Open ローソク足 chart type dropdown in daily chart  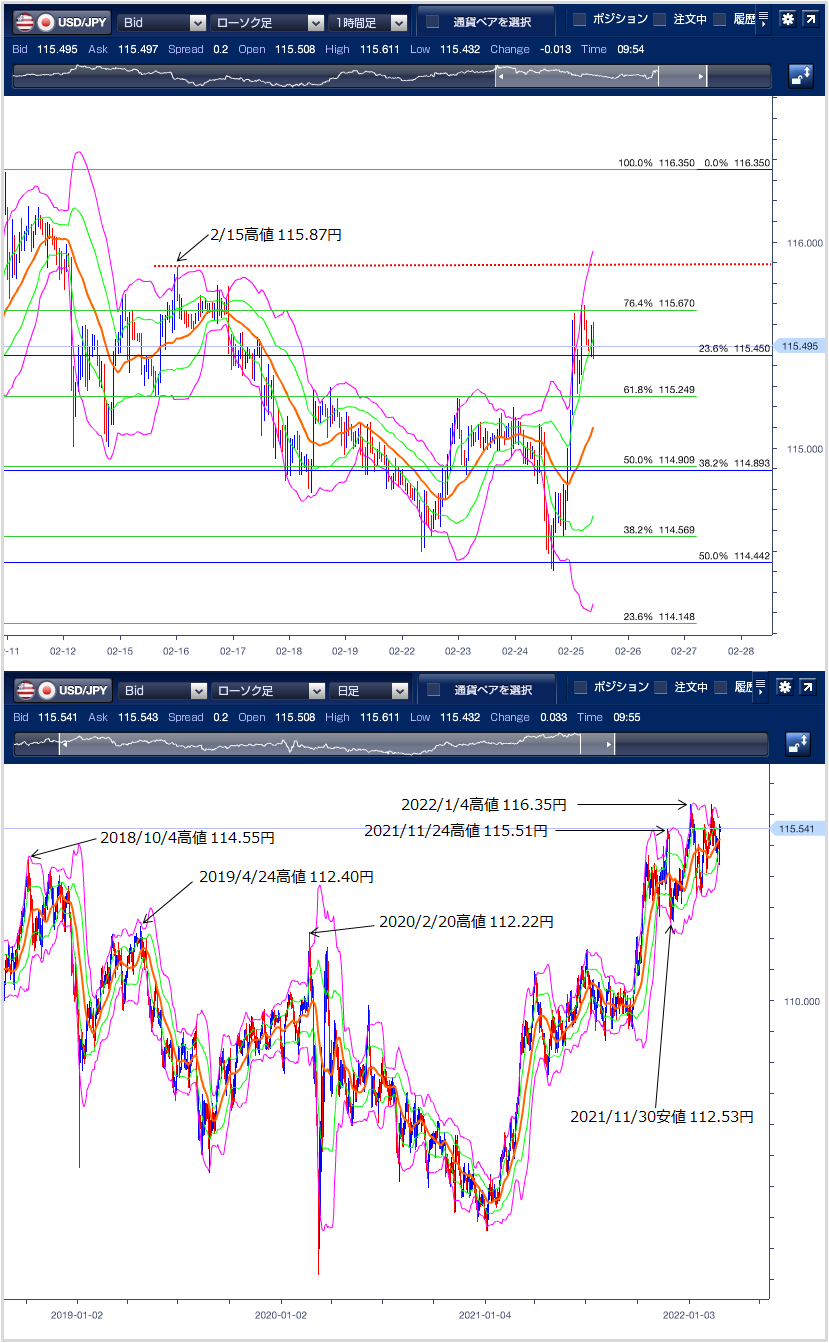[x=268, y=690]
